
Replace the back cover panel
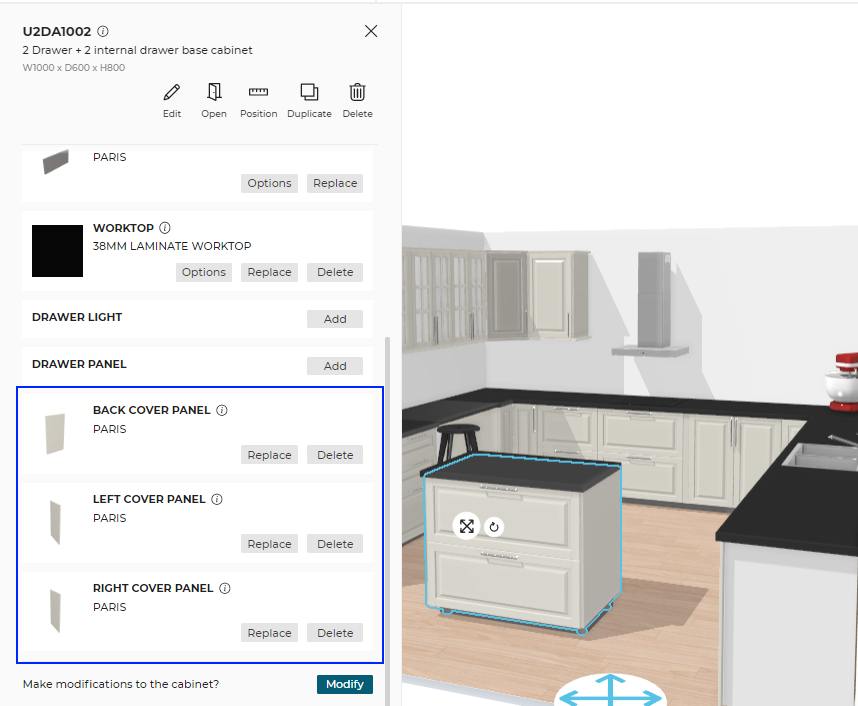coord(269,455)
